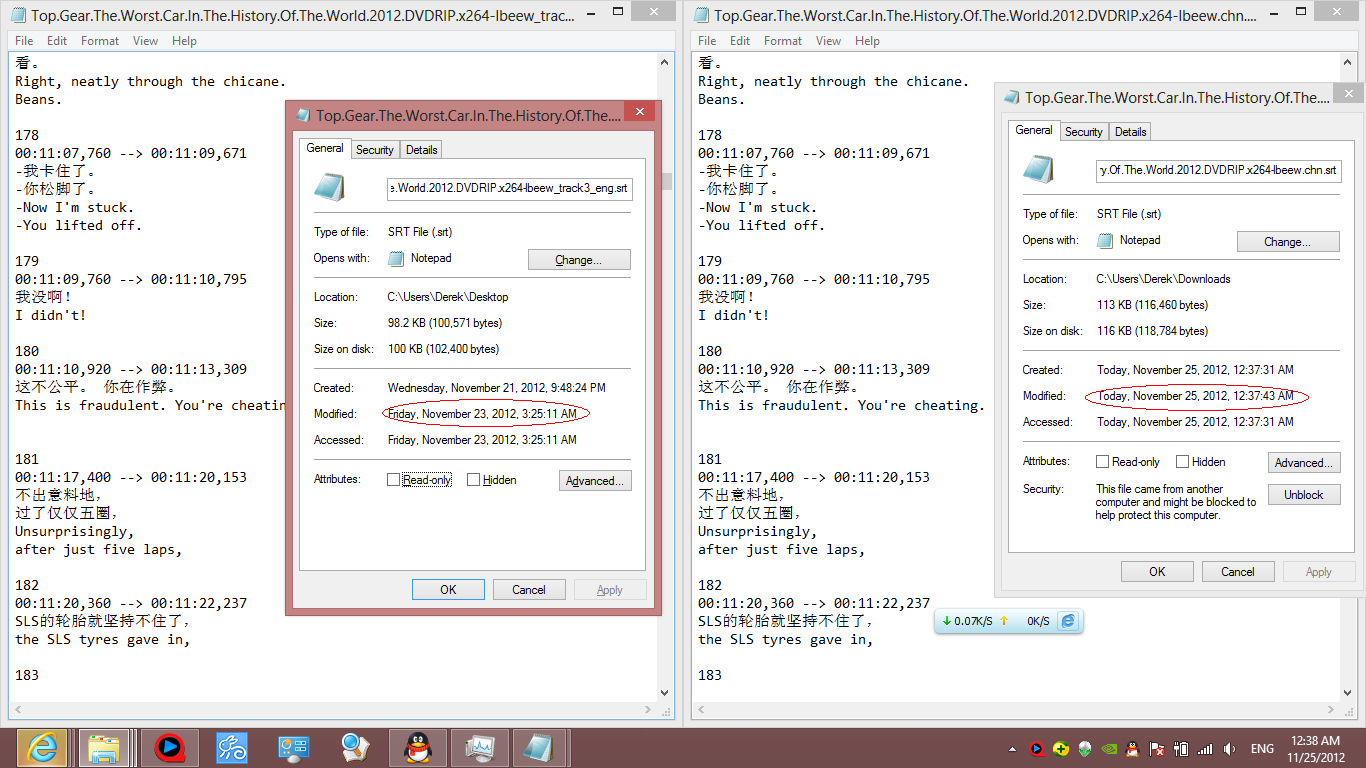Click the ENG language indicator

click(1262, 748)
